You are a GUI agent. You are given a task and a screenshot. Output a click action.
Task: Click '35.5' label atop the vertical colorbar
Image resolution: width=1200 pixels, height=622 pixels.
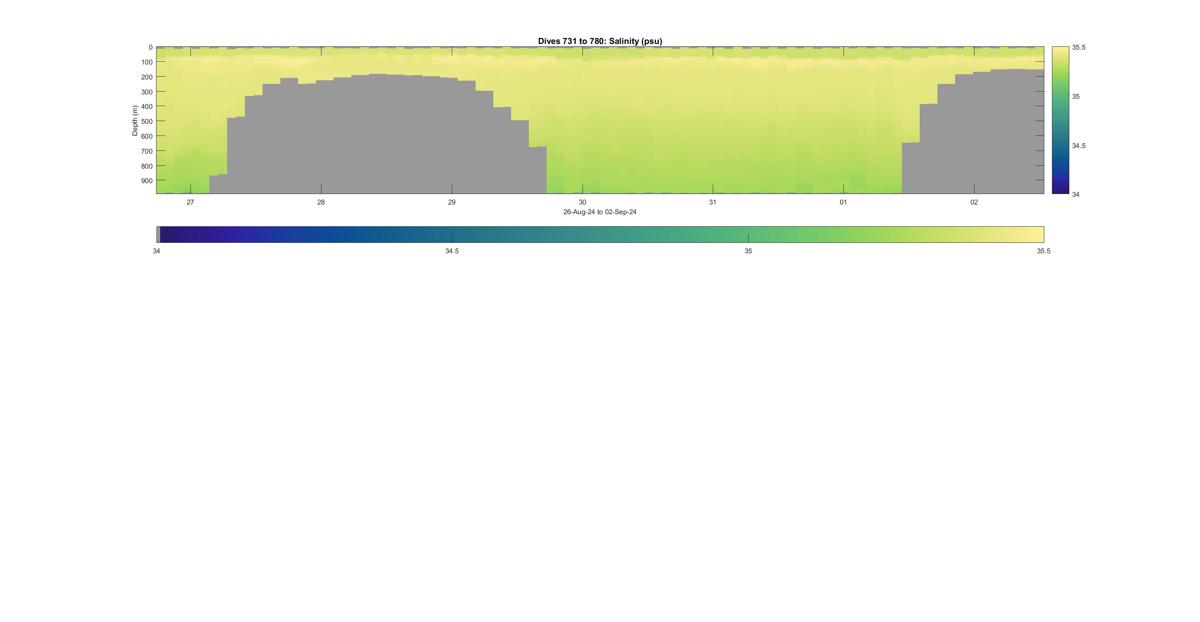point(1079,47)
